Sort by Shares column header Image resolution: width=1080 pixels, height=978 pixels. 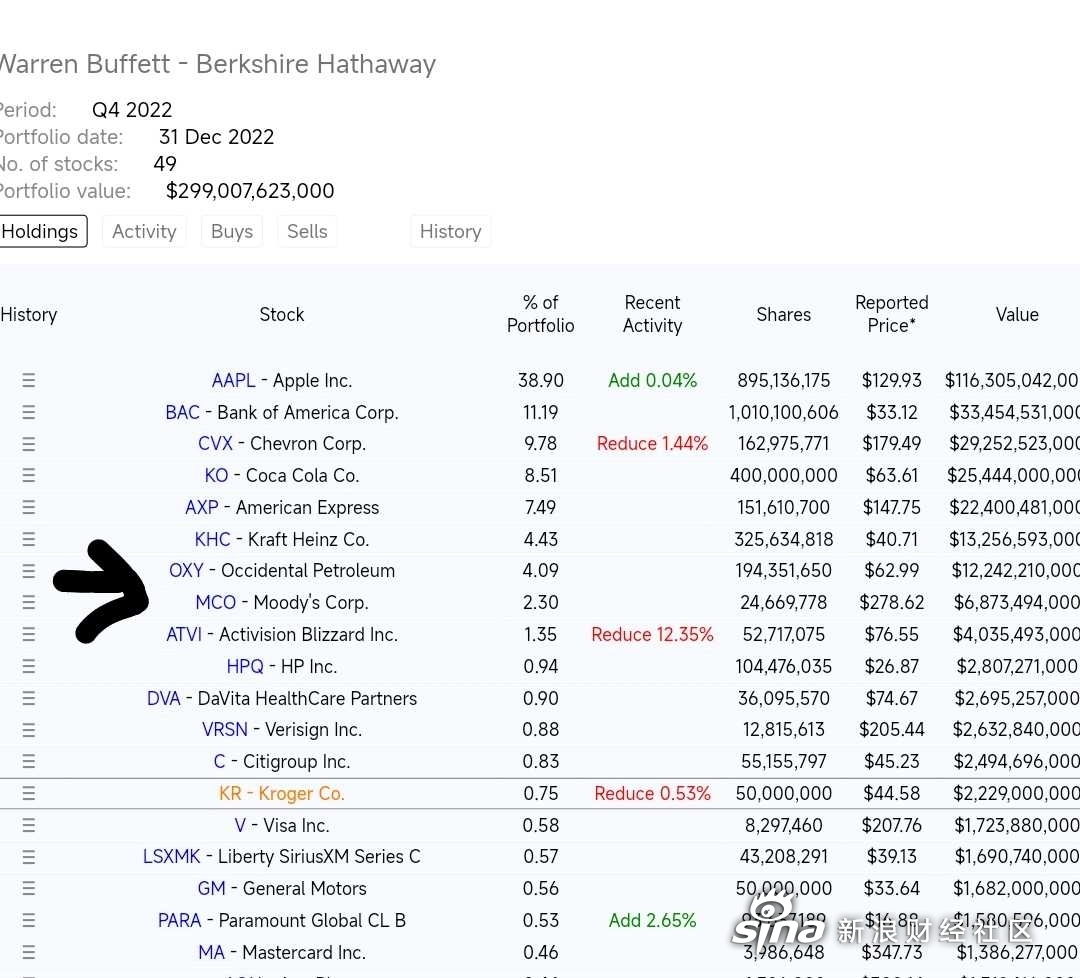[783, 315]
